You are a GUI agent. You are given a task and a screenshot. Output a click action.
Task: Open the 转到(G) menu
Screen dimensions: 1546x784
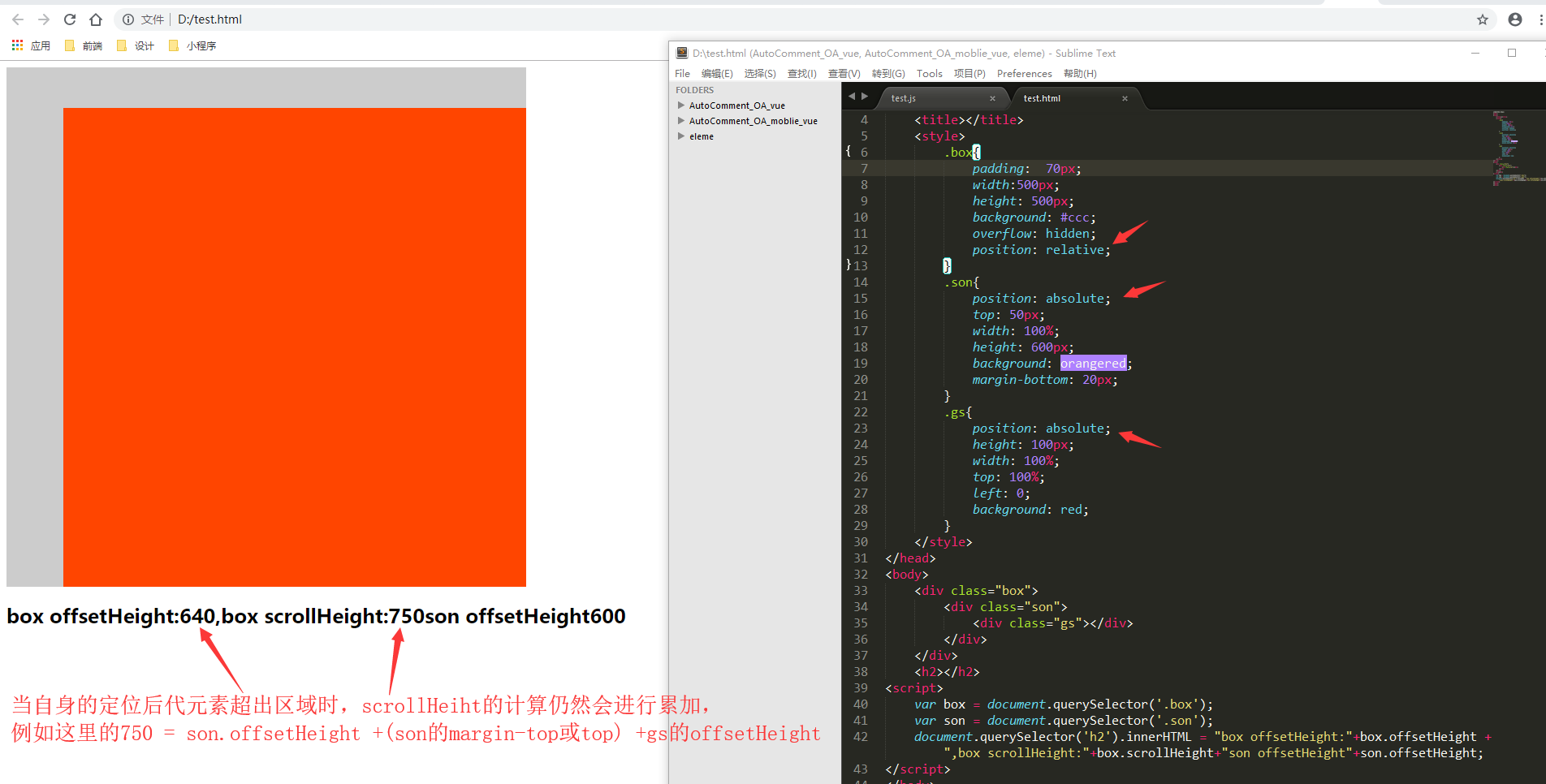(888, 74)
